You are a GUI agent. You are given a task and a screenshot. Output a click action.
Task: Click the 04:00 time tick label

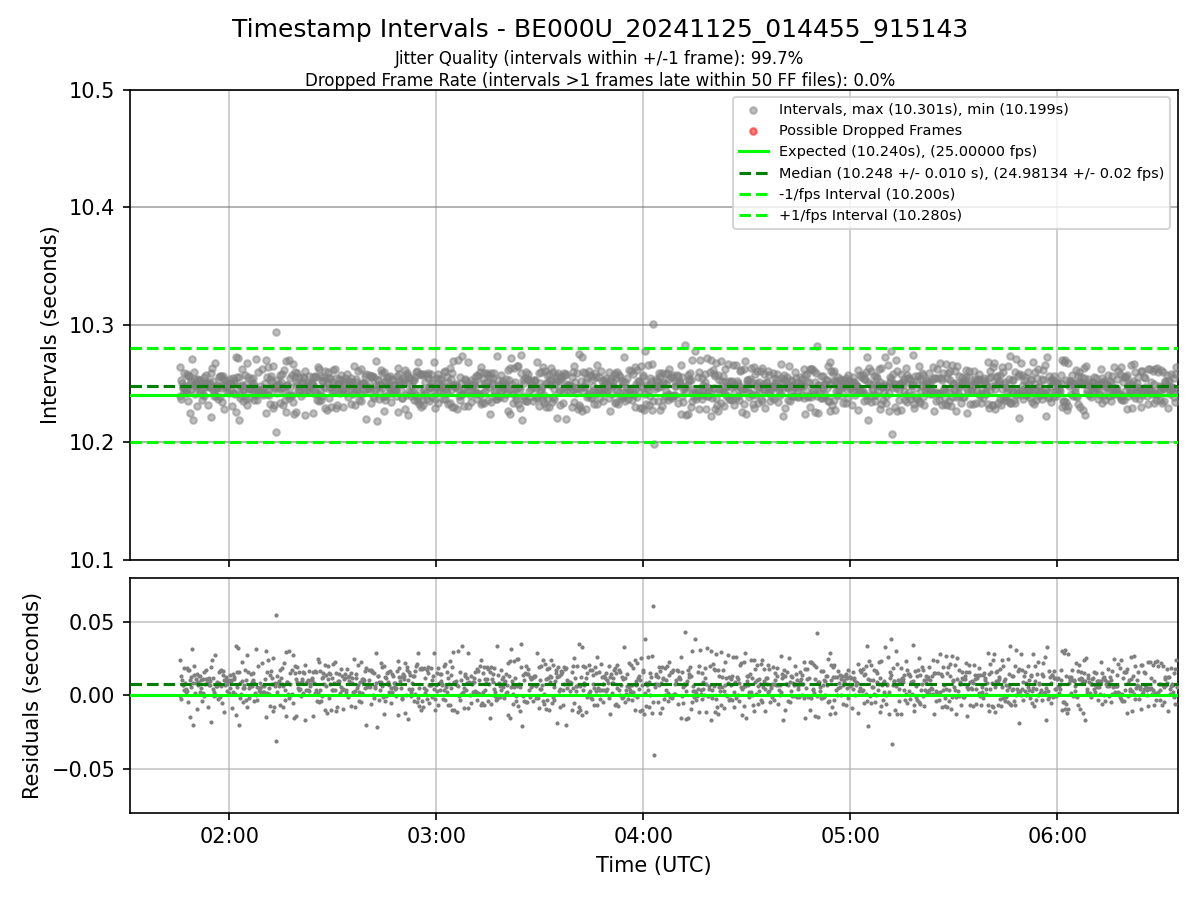(x=643, y=835)
